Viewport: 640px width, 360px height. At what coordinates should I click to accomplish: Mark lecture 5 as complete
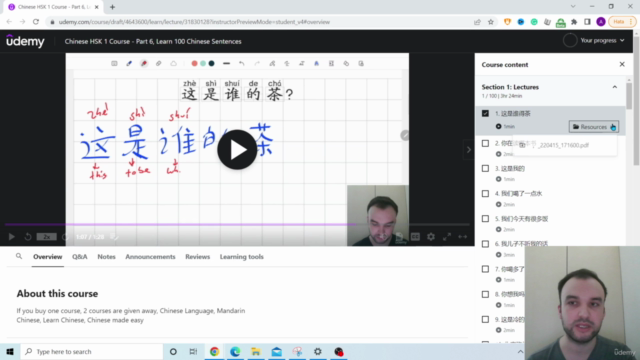(485, 219)
